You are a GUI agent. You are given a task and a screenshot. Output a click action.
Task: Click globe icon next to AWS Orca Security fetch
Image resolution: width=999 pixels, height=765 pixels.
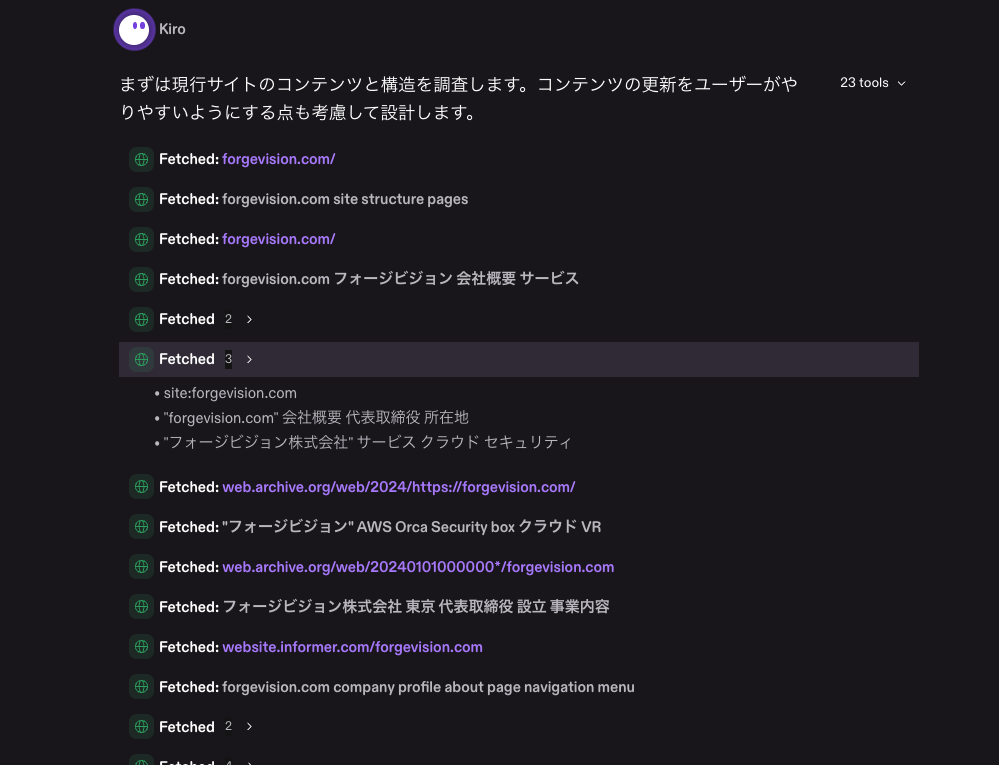point(141,527)
